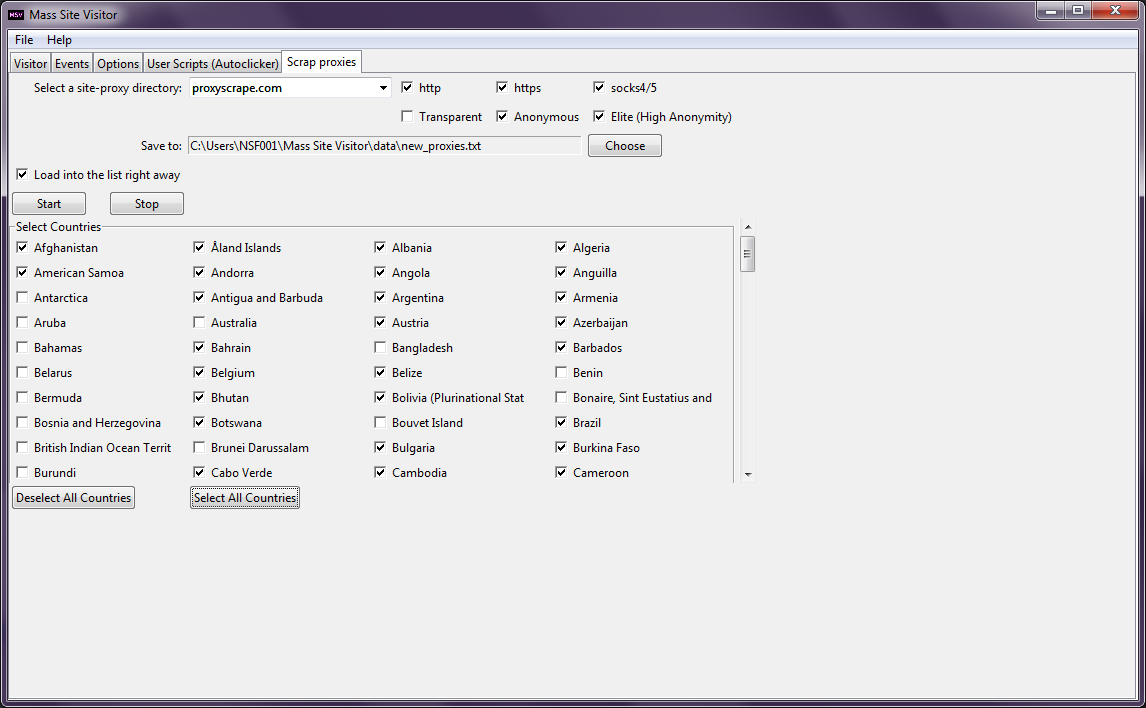
Task: Open the site-proxy directory dropdown
Action: click(383, 88)
